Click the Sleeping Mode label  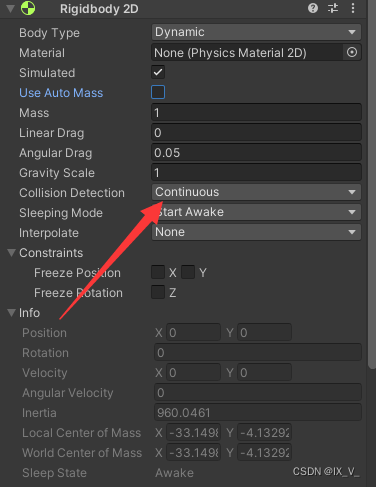(61, 213)
